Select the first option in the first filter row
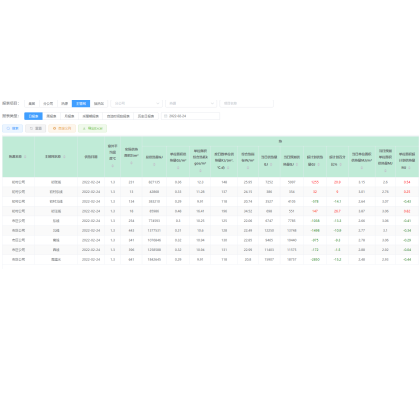The image size is (420, 399). [x=32, y=103]
